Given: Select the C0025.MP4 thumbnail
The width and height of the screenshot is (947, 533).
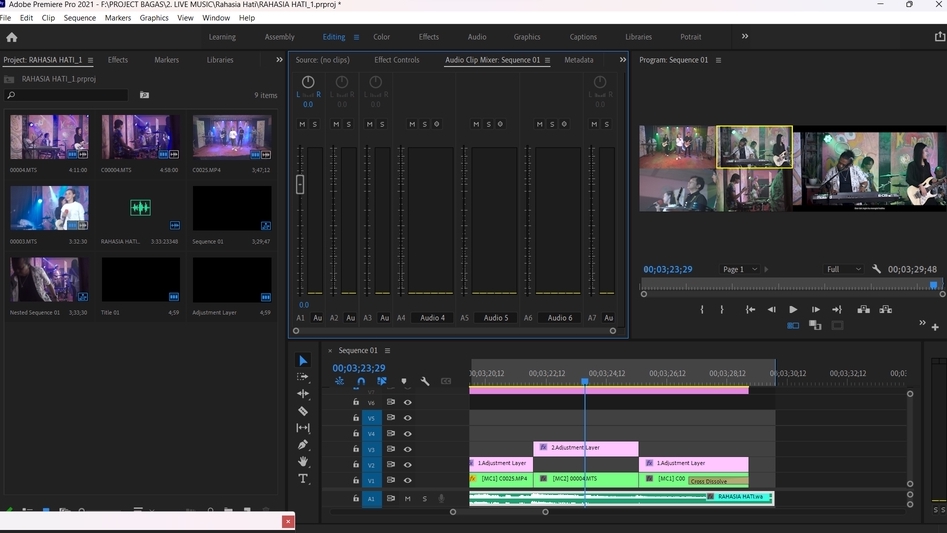Looking at the screenshot, I should 231,137.
